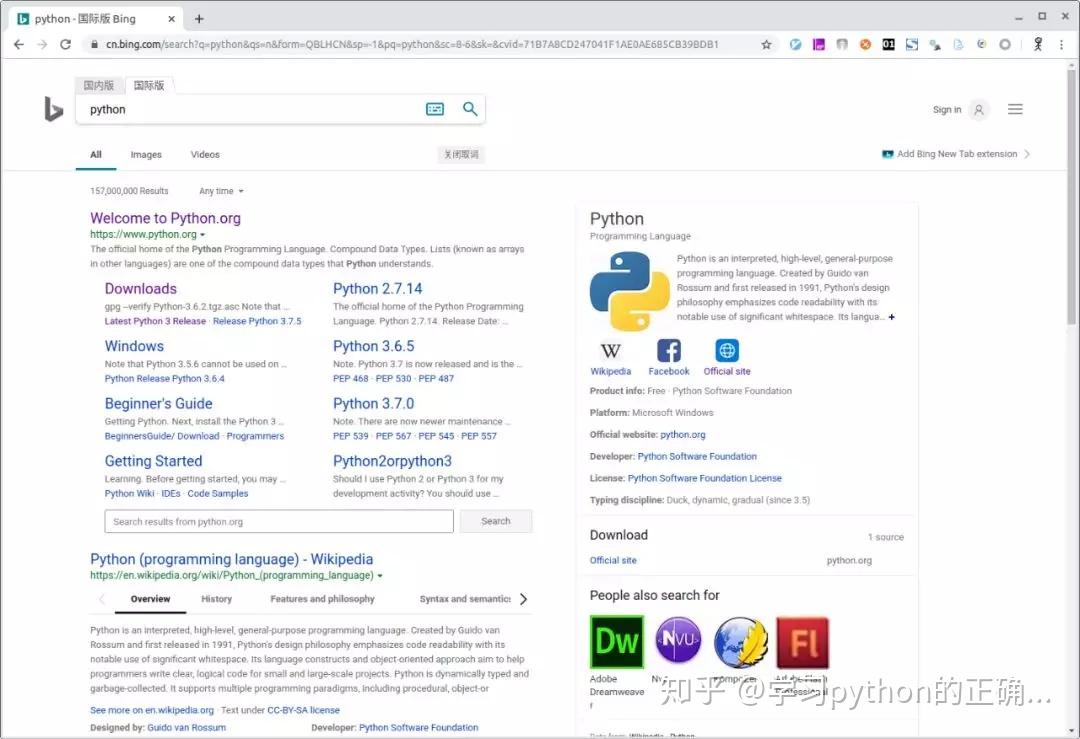The width and height of the screenshot is (1080, 739).
Task: Click the Official site globe icon
Action: coord(727,351)
